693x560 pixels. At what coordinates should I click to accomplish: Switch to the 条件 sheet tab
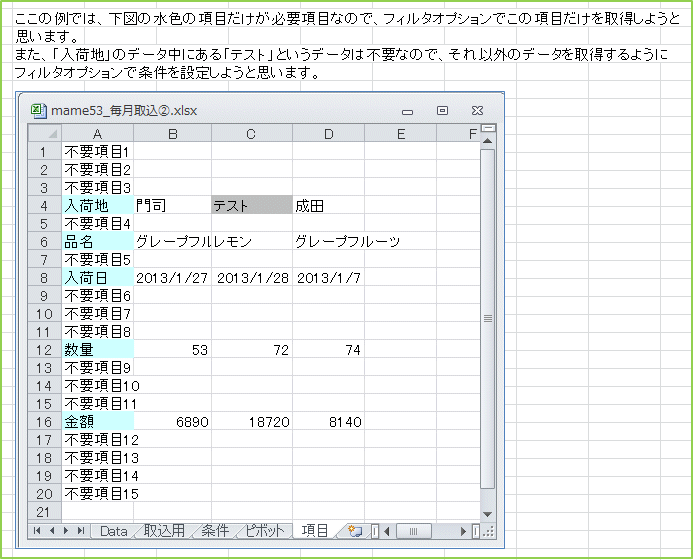[215, 531]
